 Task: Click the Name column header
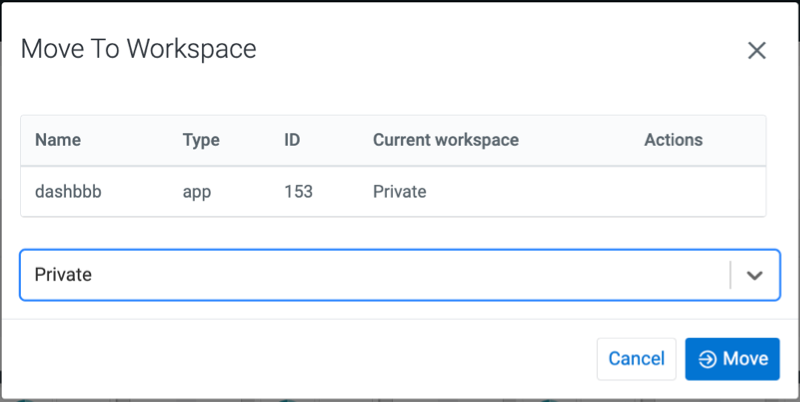click(58, 140)
